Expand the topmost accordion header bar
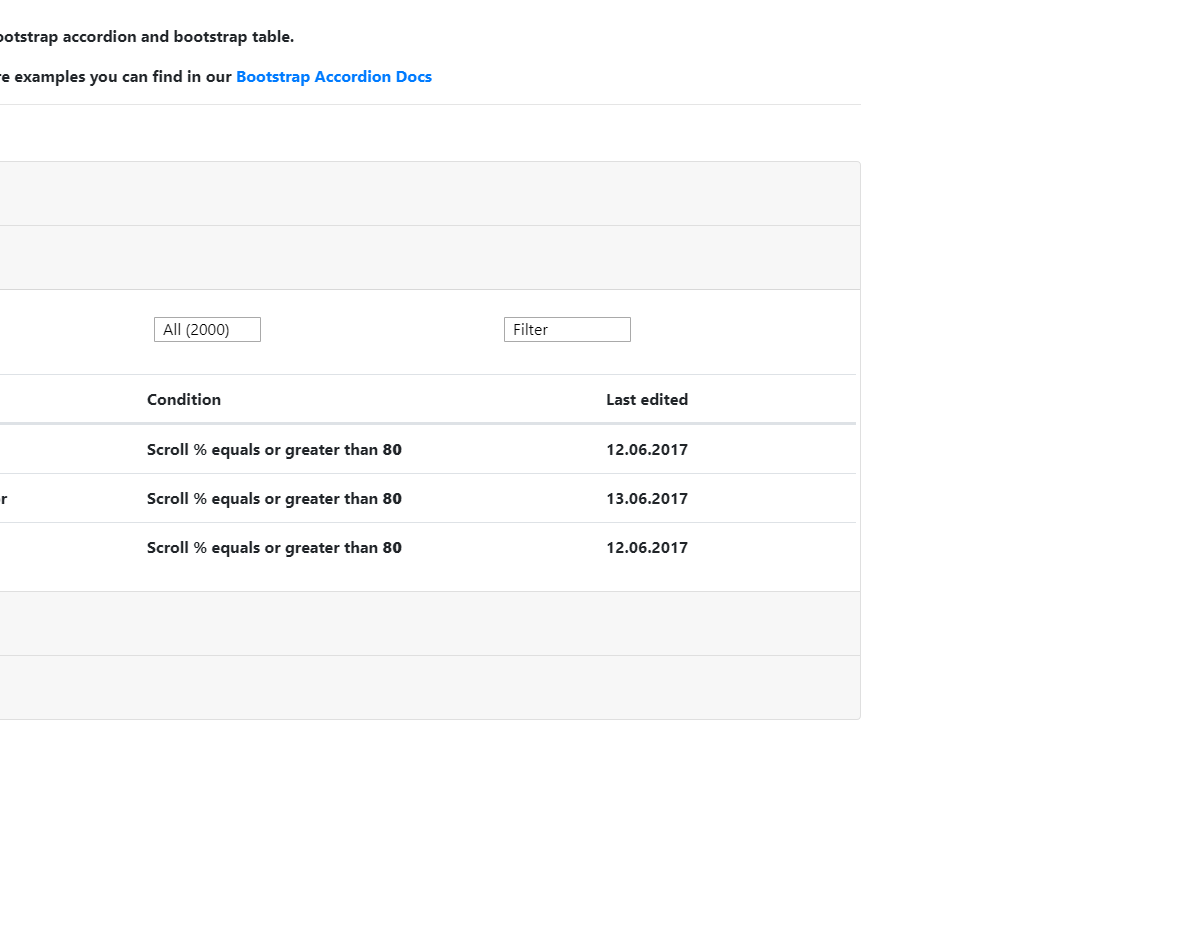1200x952 pixels. [428, 194]
